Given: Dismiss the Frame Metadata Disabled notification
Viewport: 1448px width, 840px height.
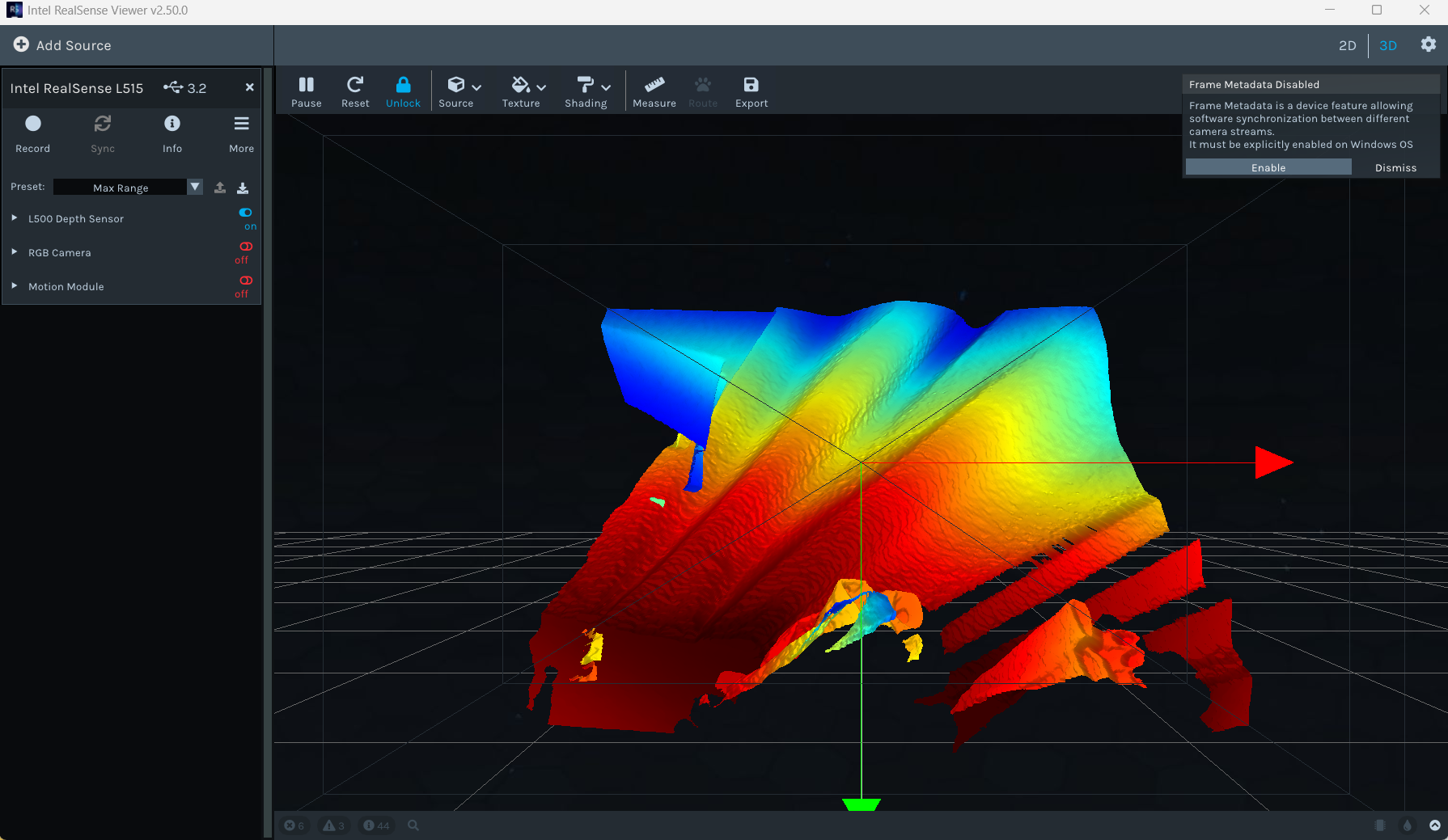Looking at the screenshot, I should point(1395,167).
